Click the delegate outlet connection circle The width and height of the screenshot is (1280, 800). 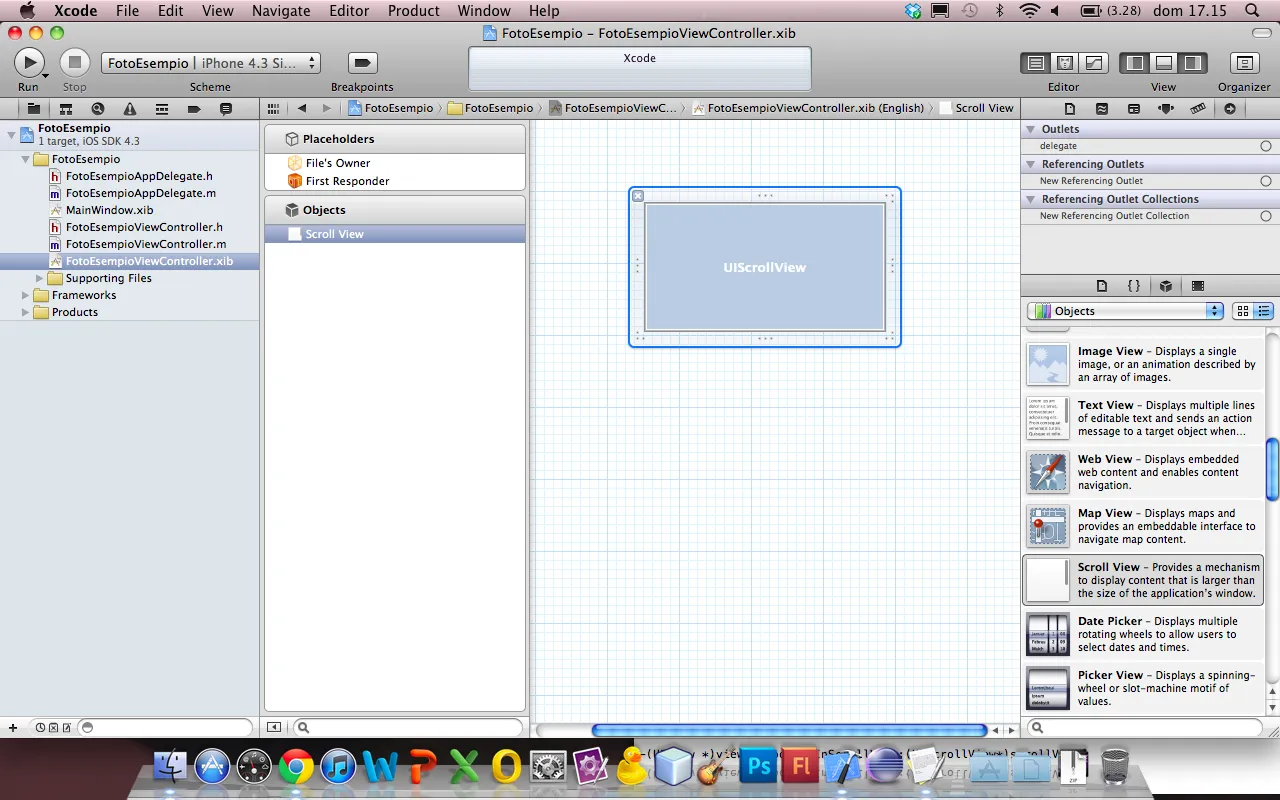tap(1265, 146)
